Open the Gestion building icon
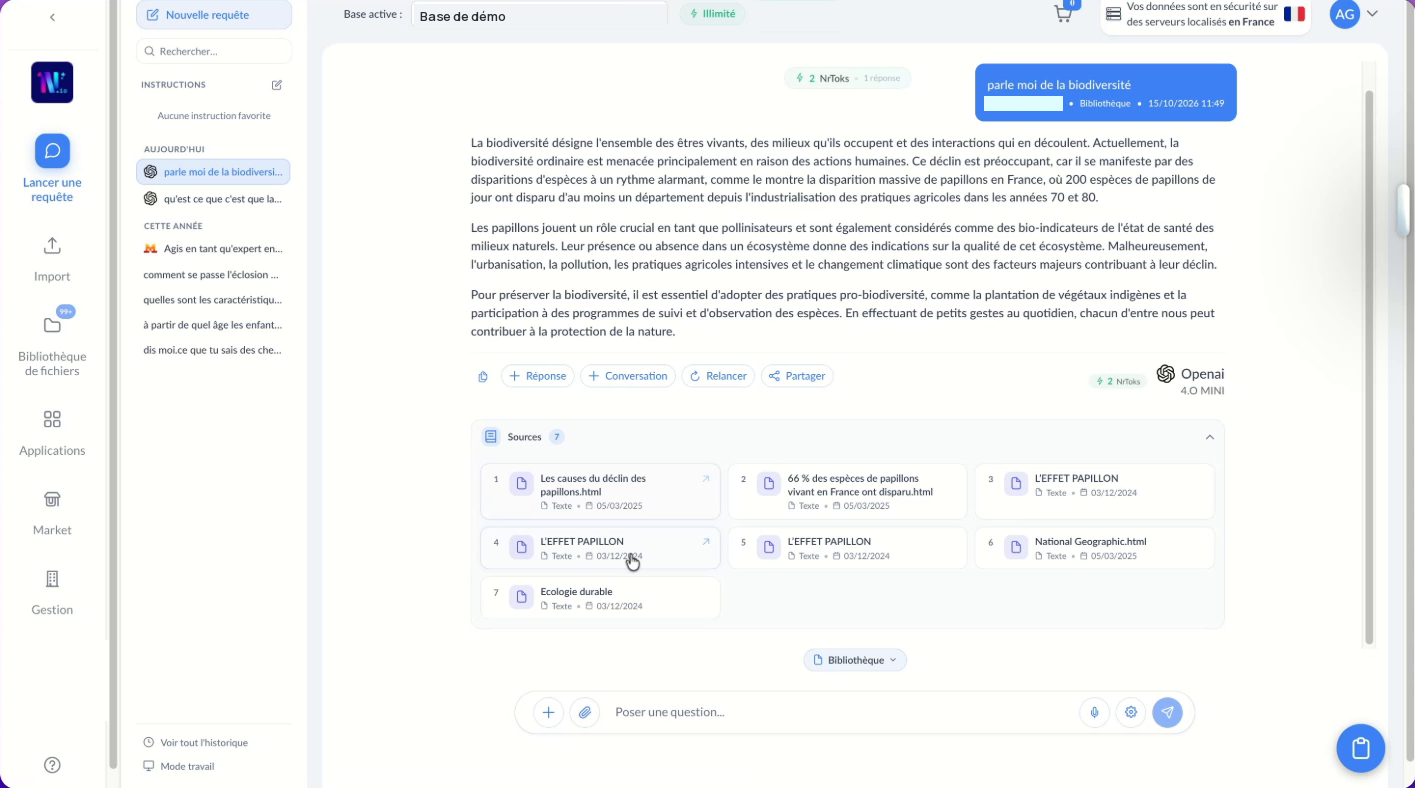 click(x=52, y=579)
